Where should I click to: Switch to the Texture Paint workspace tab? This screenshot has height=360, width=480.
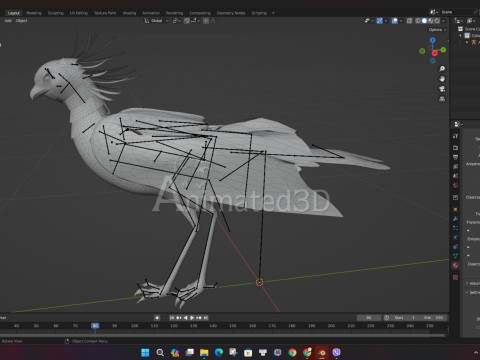pyautogui.click(x=105, y=13)
